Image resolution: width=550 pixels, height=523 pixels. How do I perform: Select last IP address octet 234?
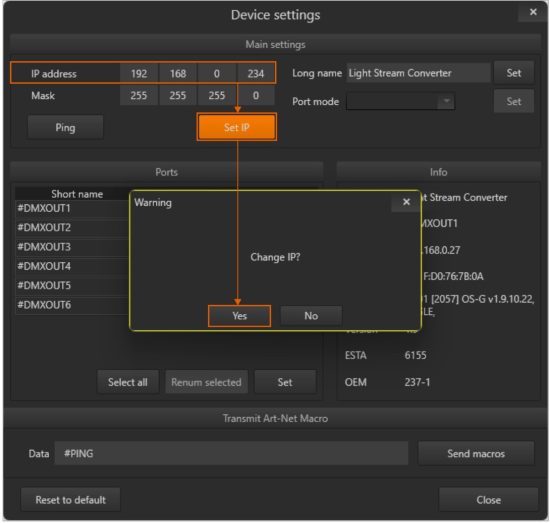click(x=256, y=74)
